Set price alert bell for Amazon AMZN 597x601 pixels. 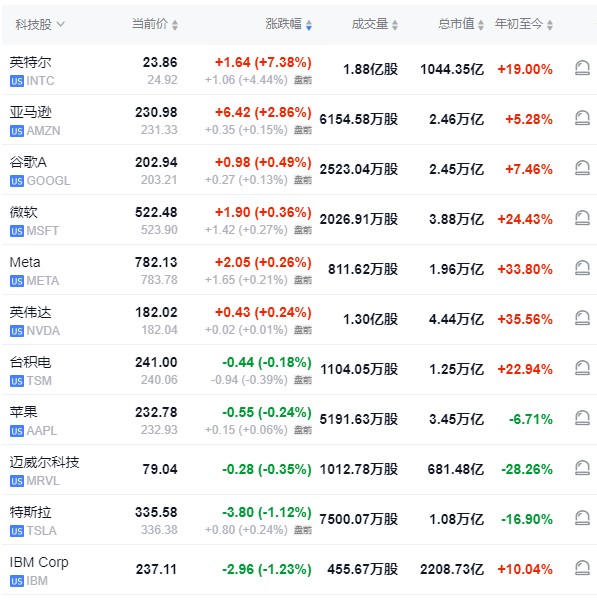coord(582,118)
